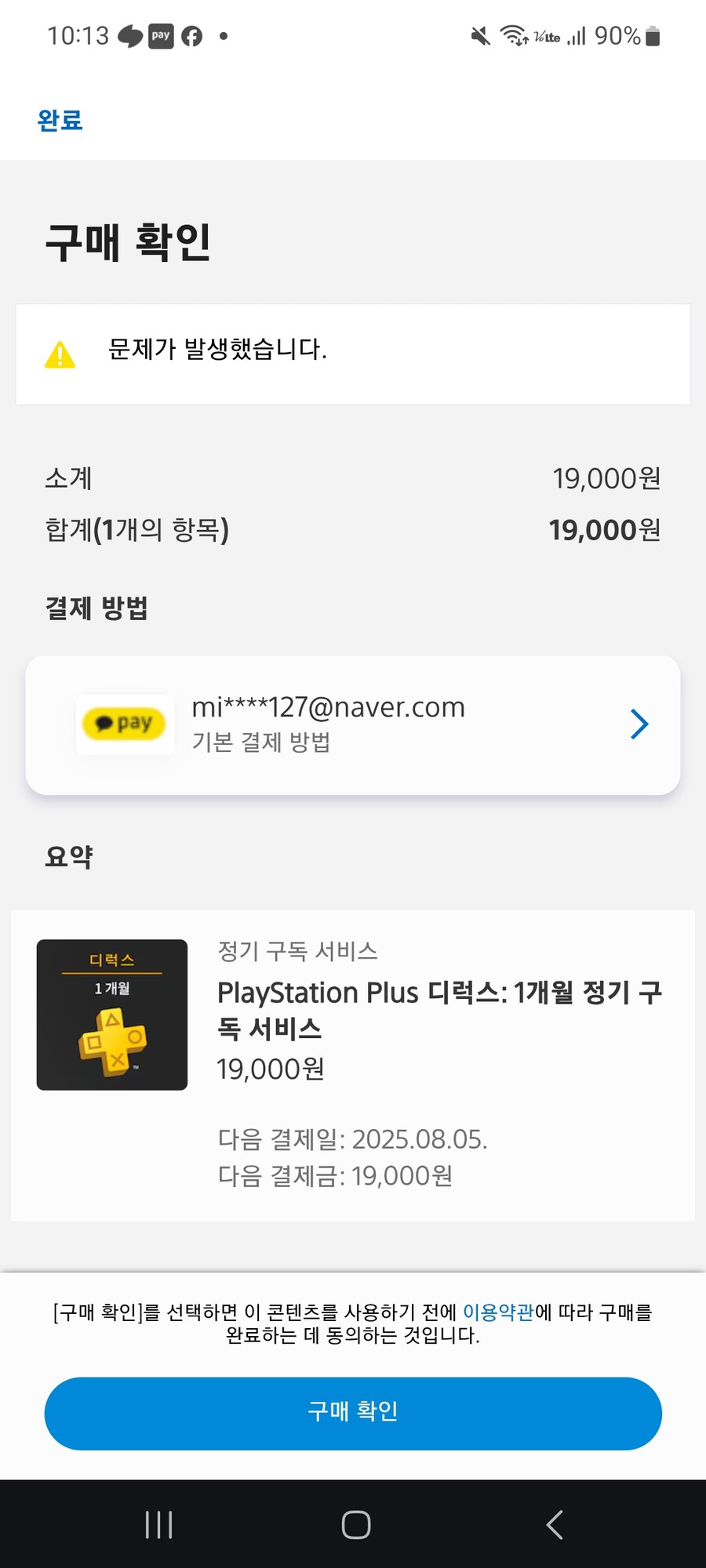706x1568 pixels.
Task: Tap the Kakao Pay logo
Action: click(125, 724)
